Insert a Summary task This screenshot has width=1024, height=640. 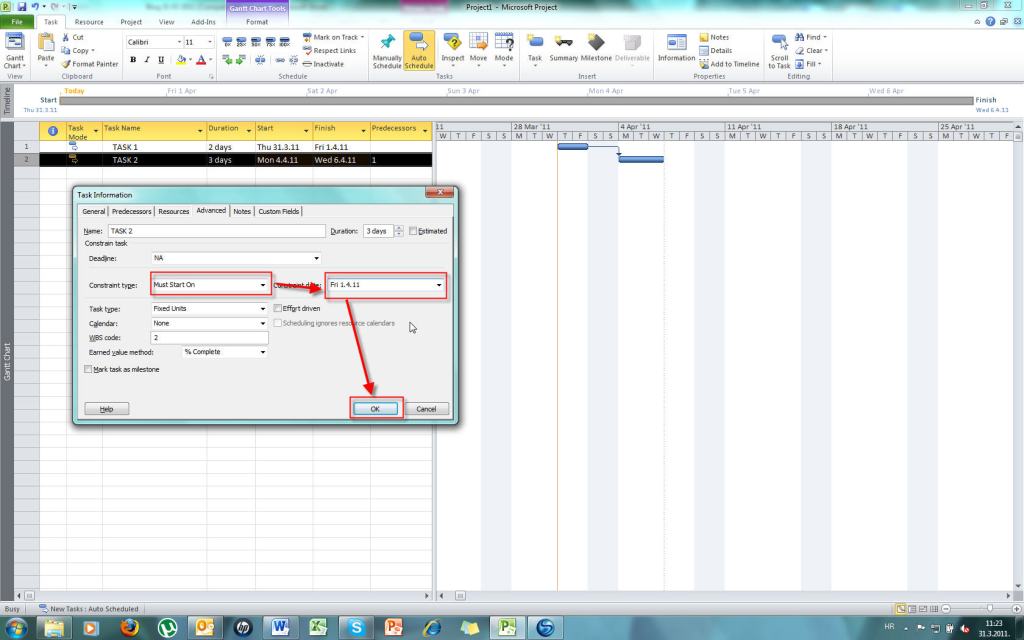click(563, 52)
